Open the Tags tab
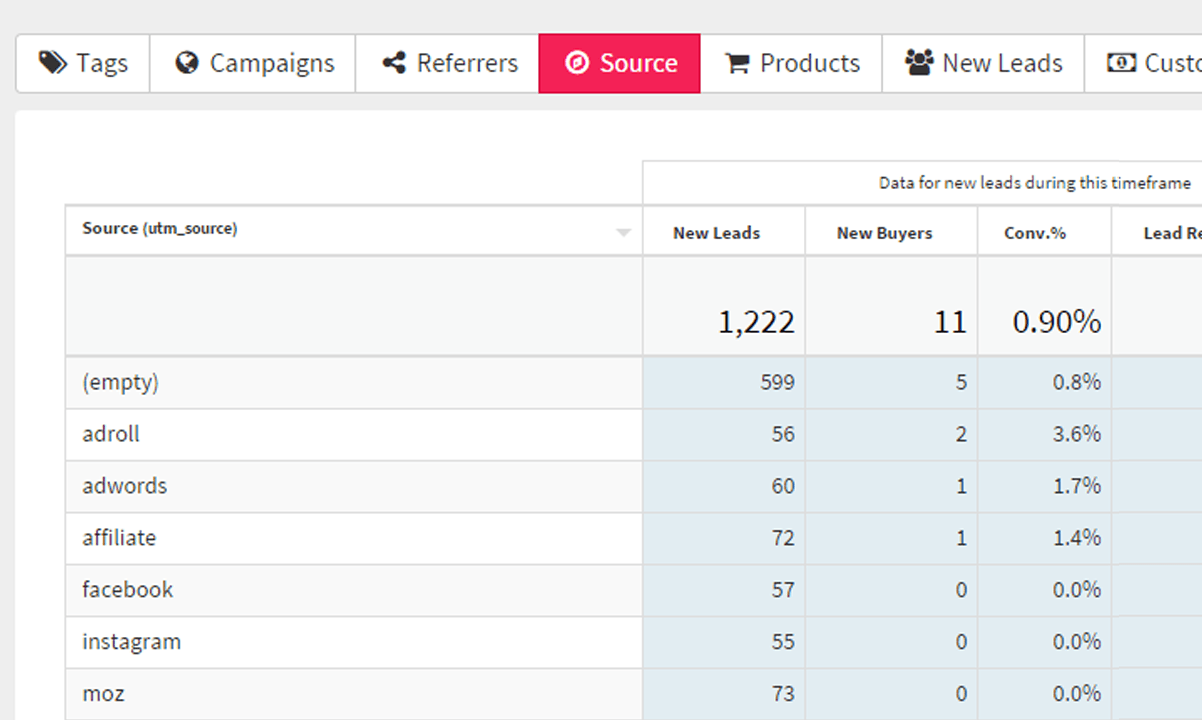Screen dimensions: 1202x720 pyautogui.click(x=83, y=63)
